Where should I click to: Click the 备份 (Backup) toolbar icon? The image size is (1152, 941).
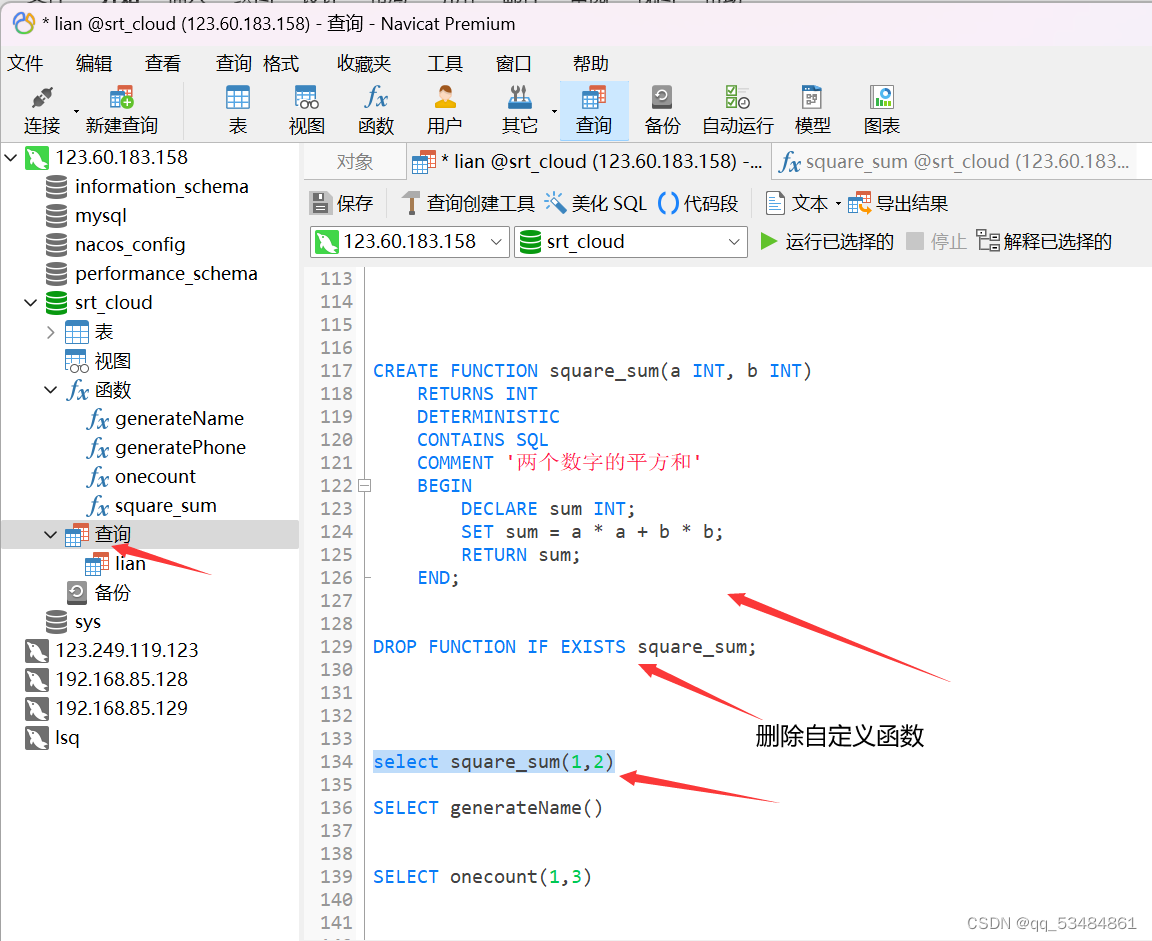pos(661,108)
